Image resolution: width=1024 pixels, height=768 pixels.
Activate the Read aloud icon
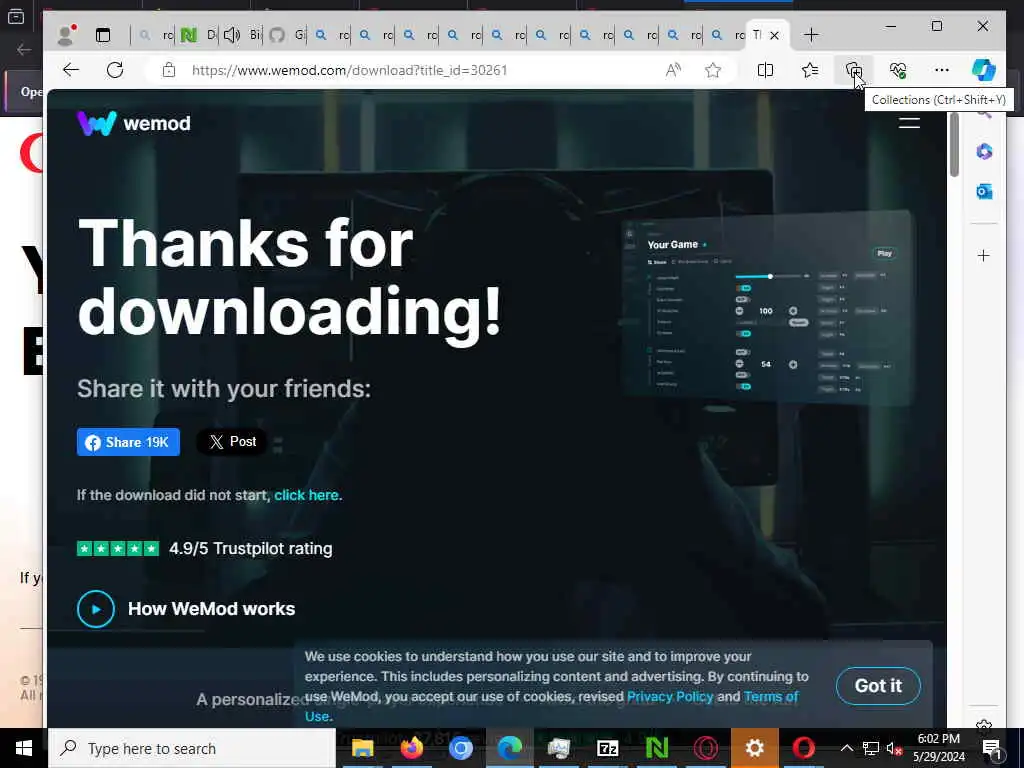(673, 70)
